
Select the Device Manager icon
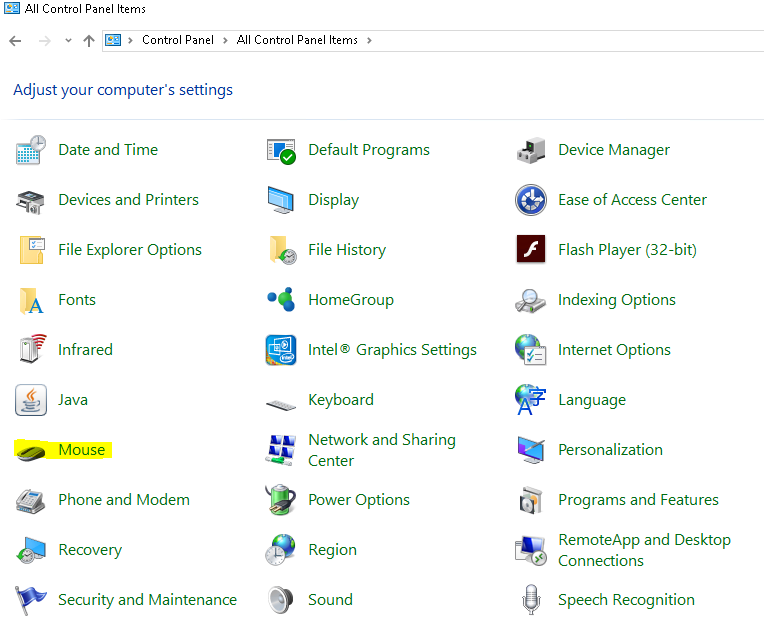530,150
